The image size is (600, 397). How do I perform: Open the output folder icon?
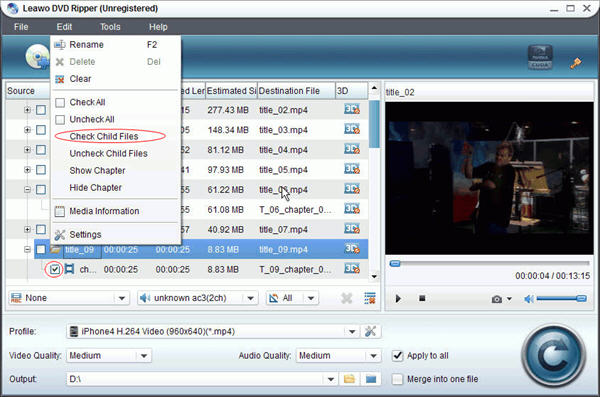tap(349, 379)
